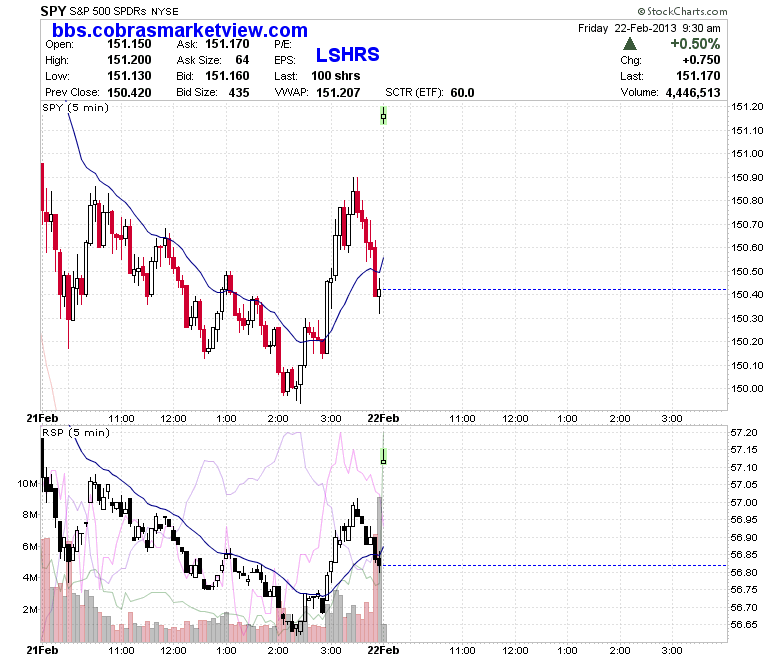Open the bbs.cobrasmarketview.com link
780x659 pixels.
click(180, 30)
